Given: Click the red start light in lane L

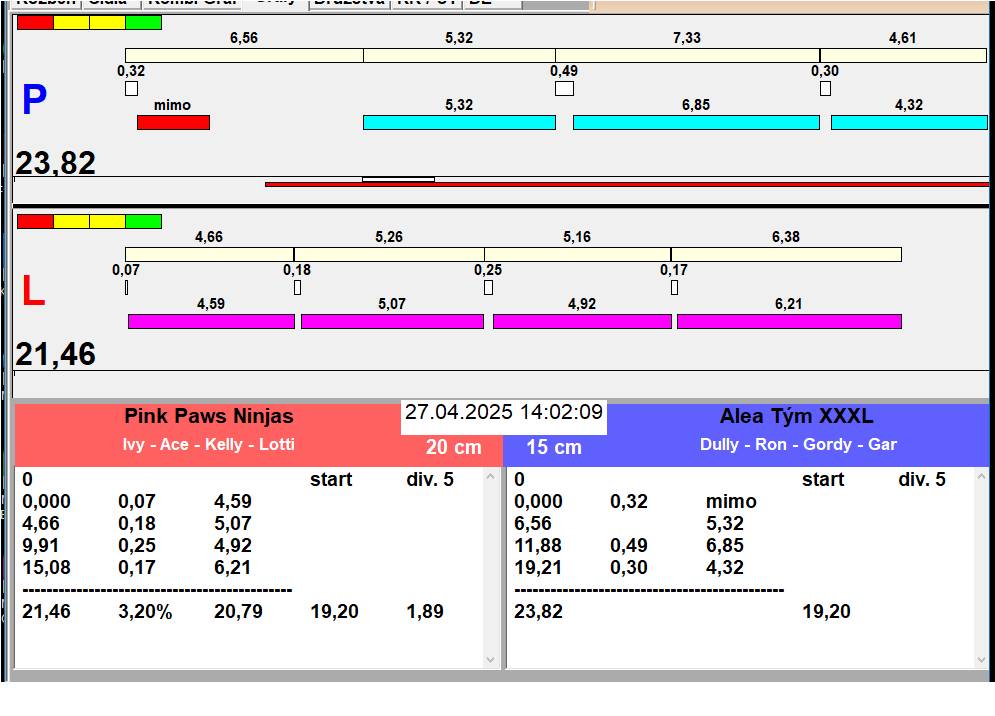Looking at the screenshot, I should [35, 221].
